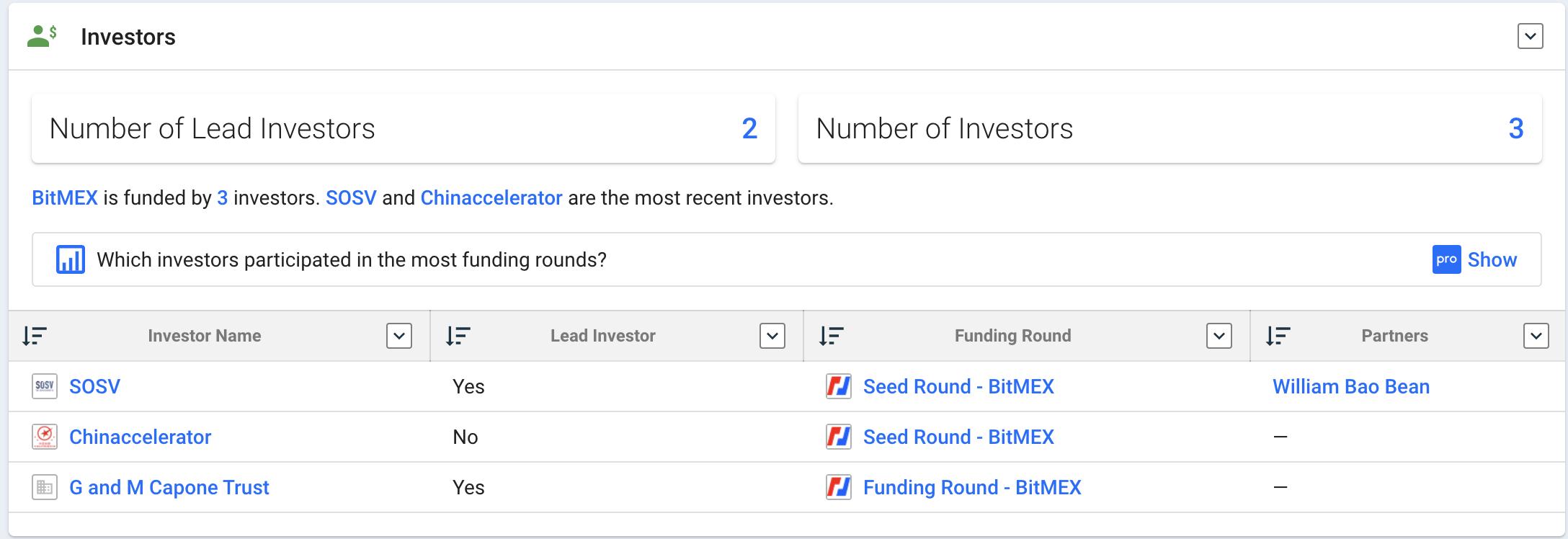
Task: Open G and M Capone Trust profile
Action: 169,488
